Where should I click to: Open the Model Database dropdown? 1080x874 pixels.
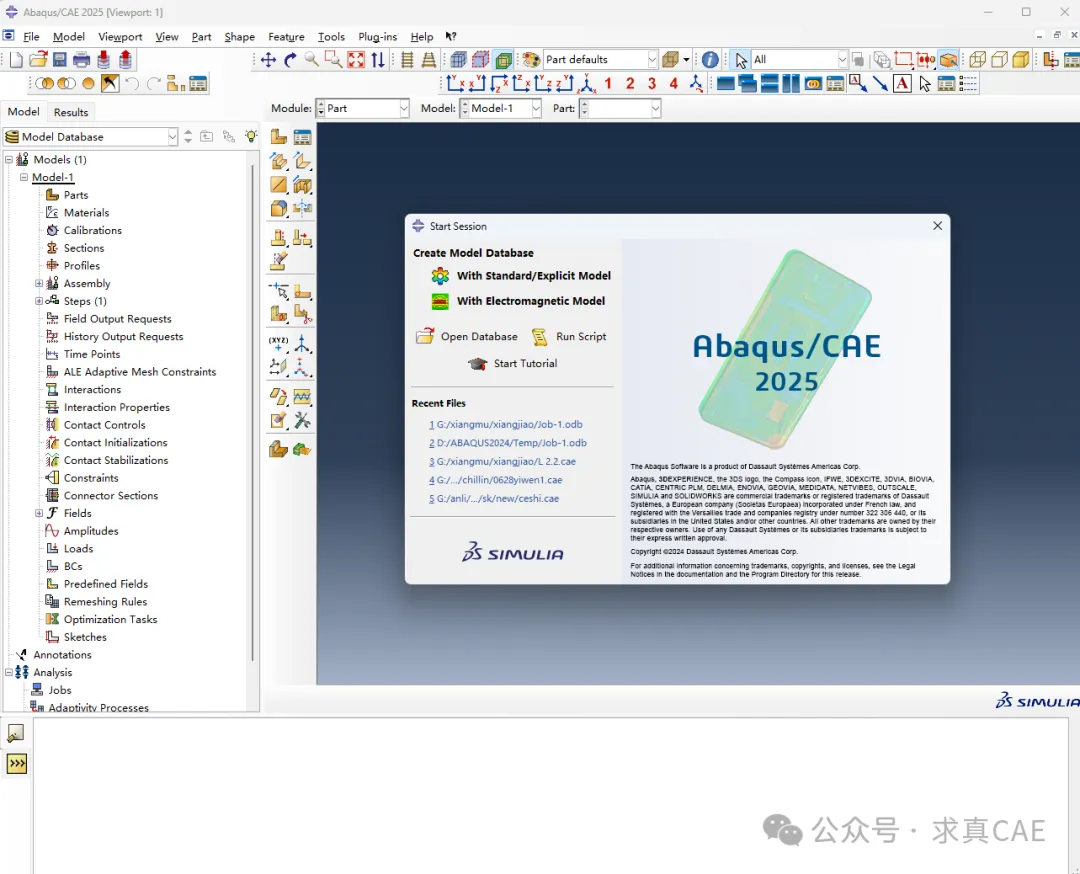pyautogui.click(x=90, y=137)
